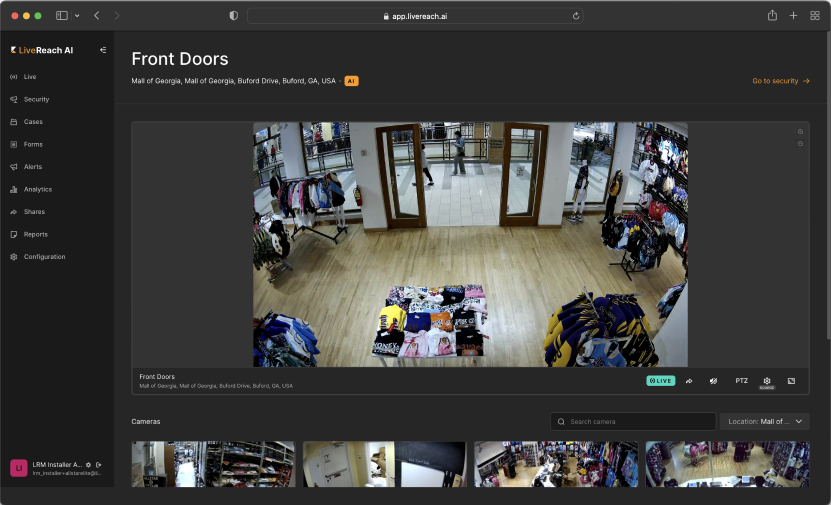Click the share arrow icon under video
This screenshot has width=831, height=505.
[x=689, y=381]
